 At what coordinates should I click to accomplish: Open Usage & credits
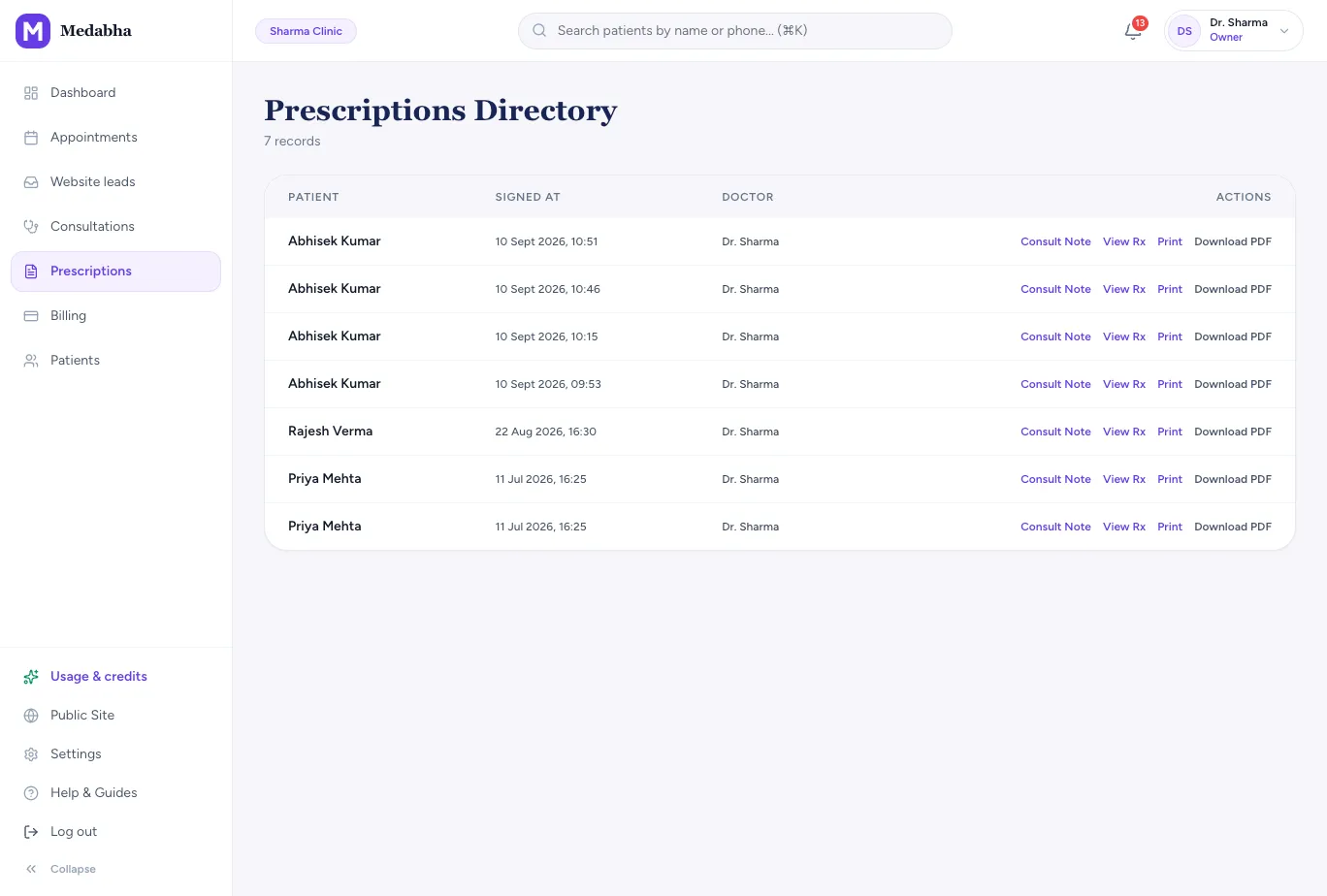pyautogui.click(x=115, y=677)
